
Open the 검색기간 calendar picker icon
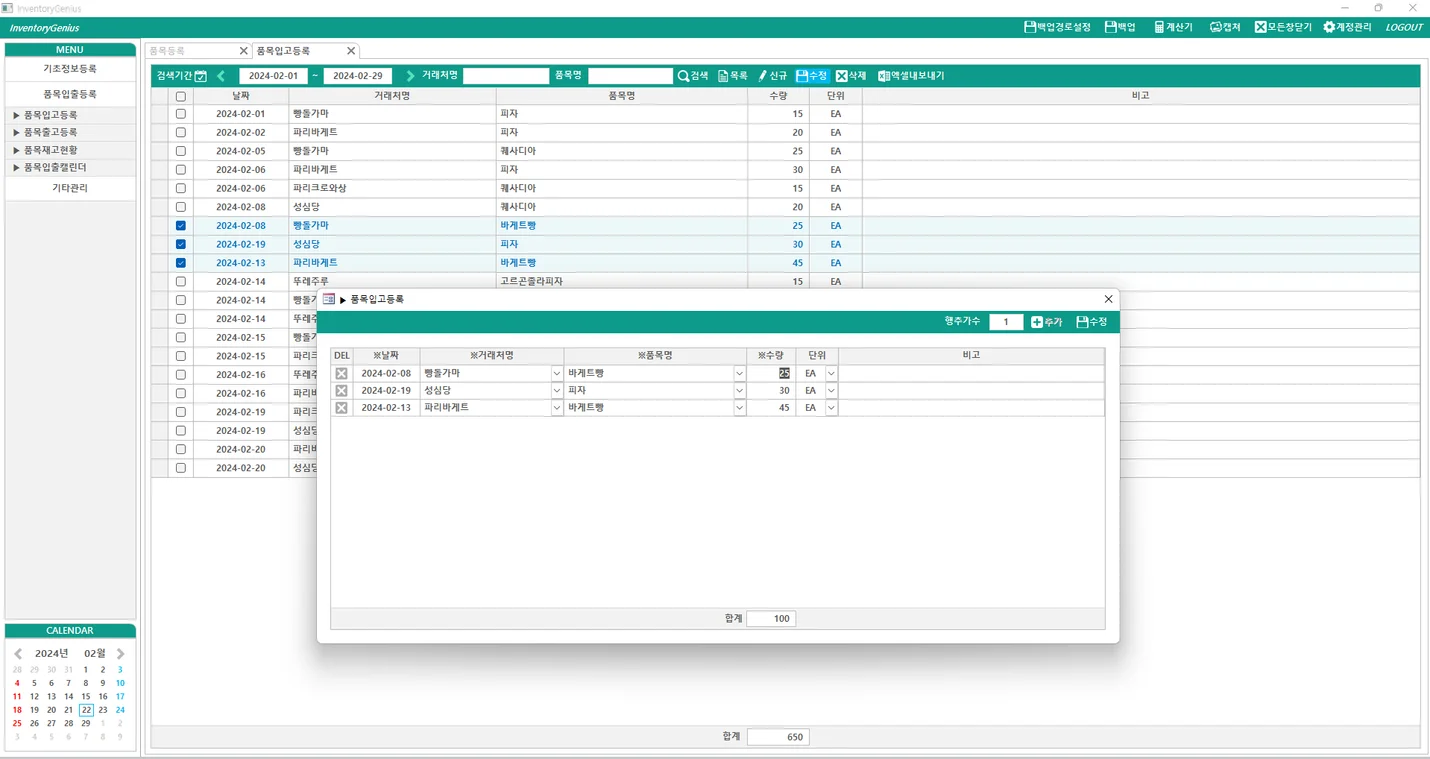pyautogui.click(x=201, y=76)
